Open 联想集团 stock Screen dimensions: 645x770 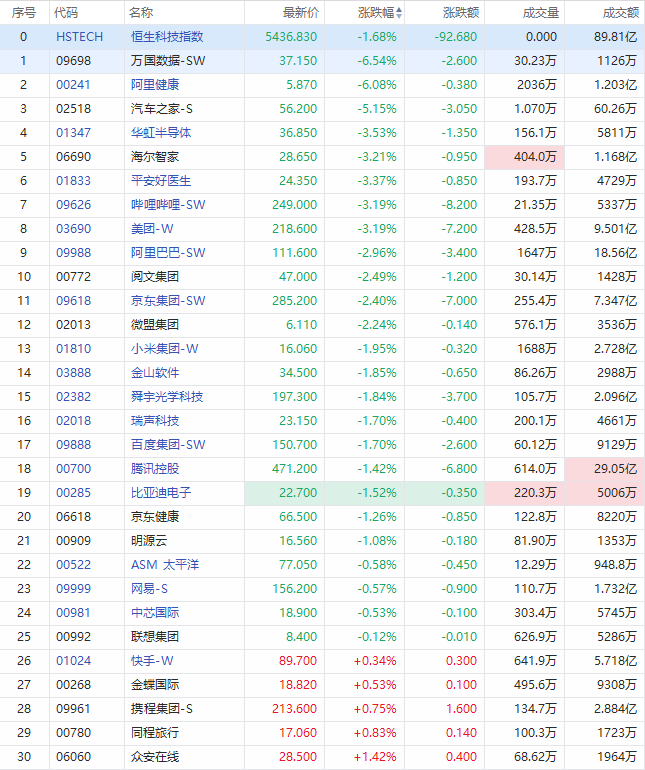155,637
